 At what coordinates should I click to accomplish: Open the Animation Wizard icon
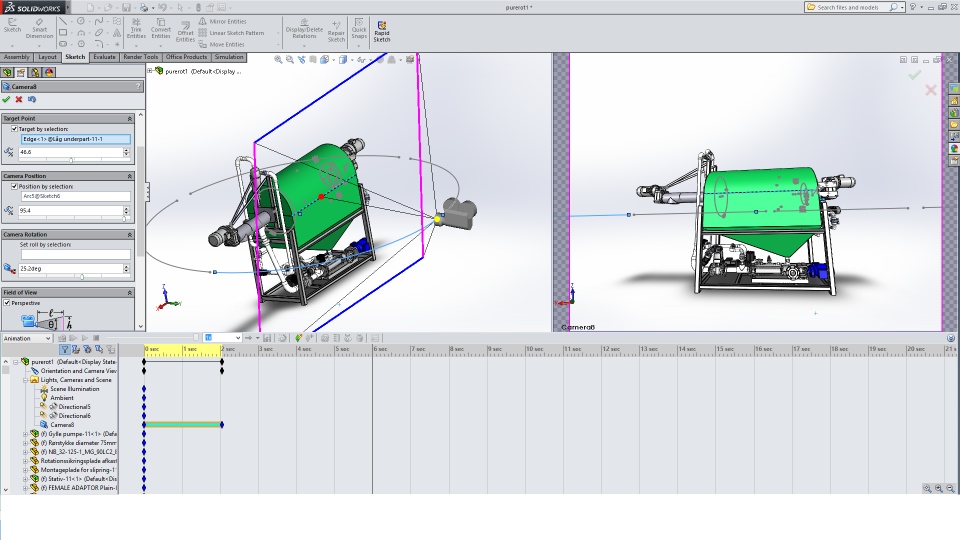click(x=282, y=338)
